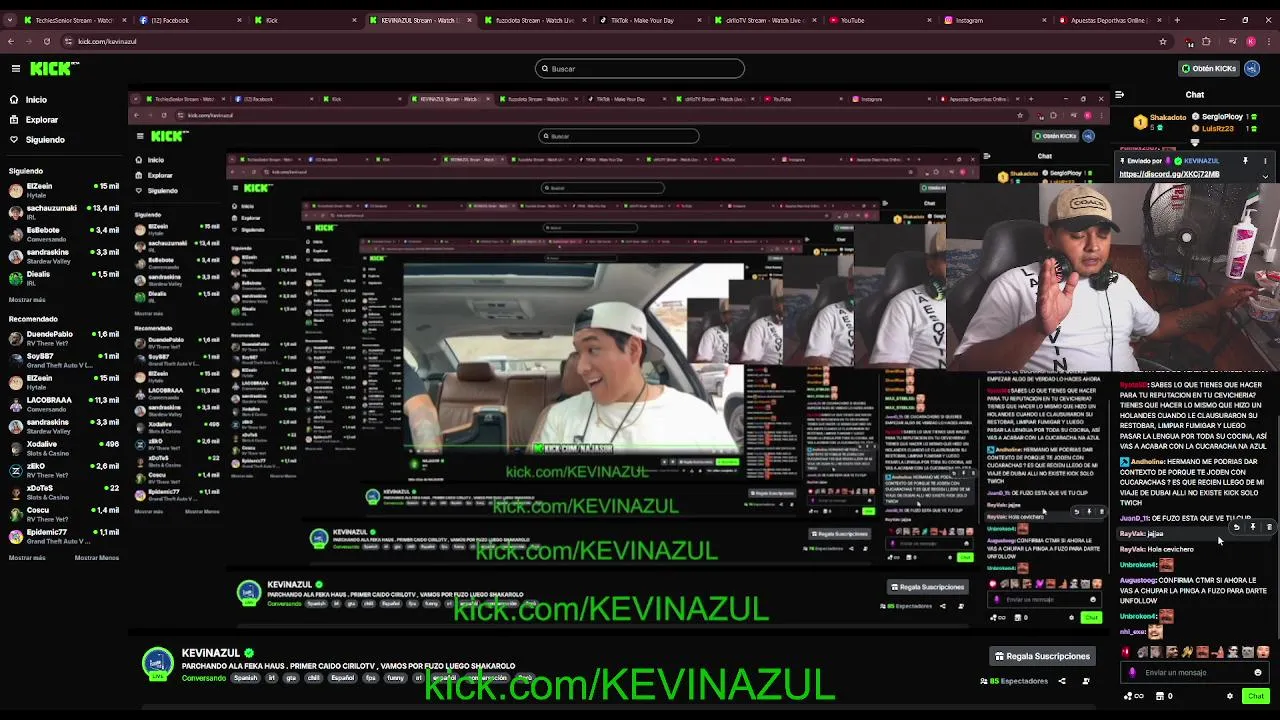
Task: Switch to the fuzodota Stream browser tab
Action: tap(534, 20)
